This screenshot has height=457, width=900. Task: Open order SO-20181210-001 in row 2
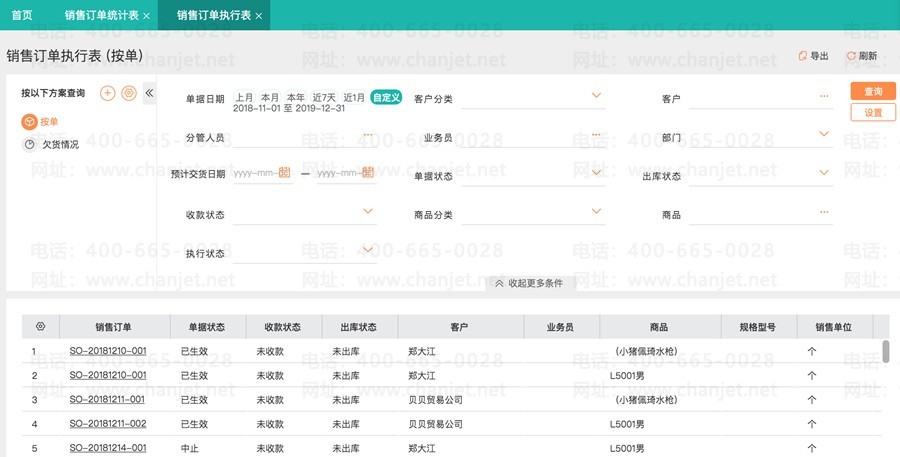(x=108, y=375)
